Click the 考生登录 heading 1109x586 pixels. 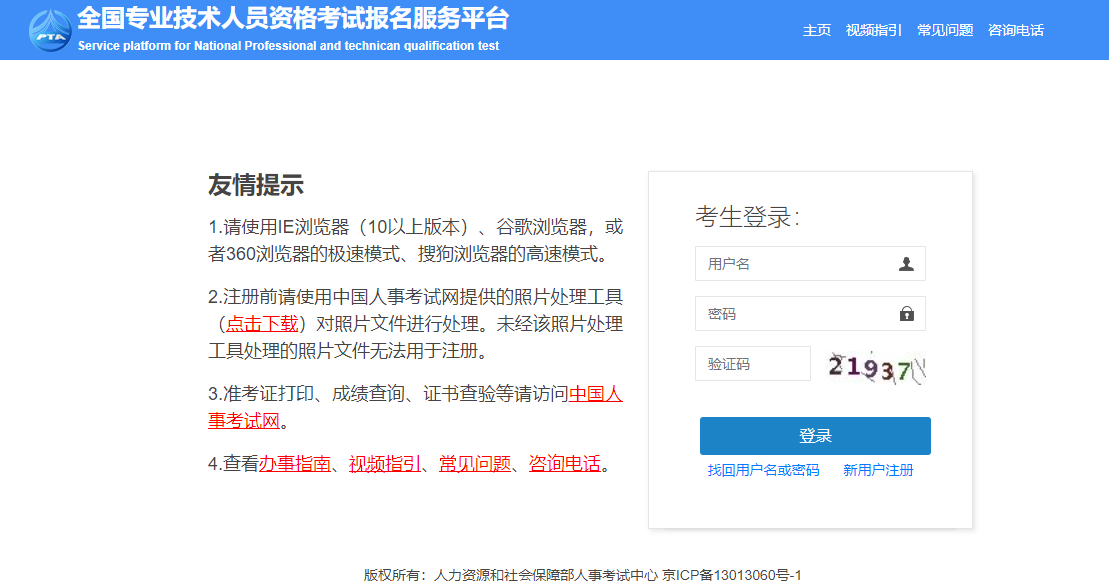click(x=747, y=217)
